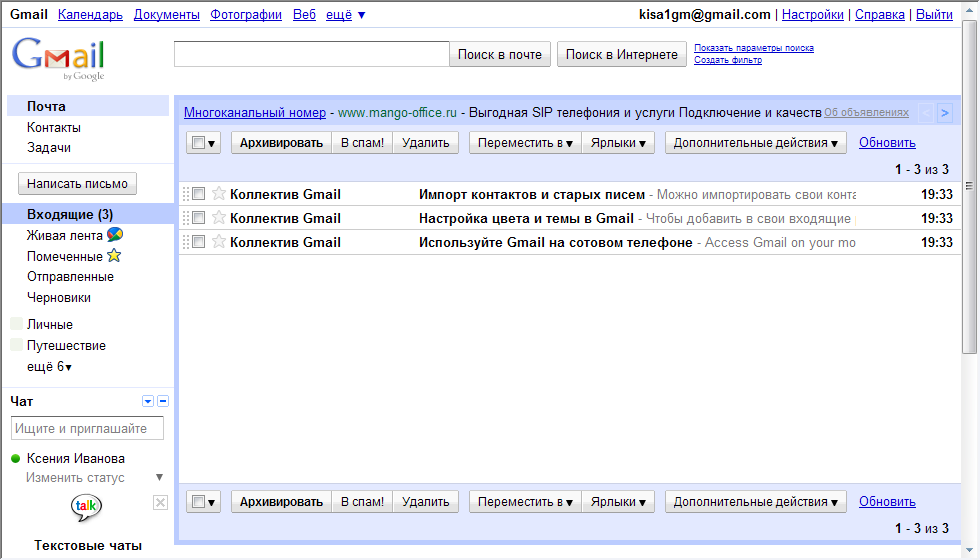The height and width of the screenshot is (560, 980).
Task: Click Показать параметры поиска link
Action: click(x=754, y=48)
